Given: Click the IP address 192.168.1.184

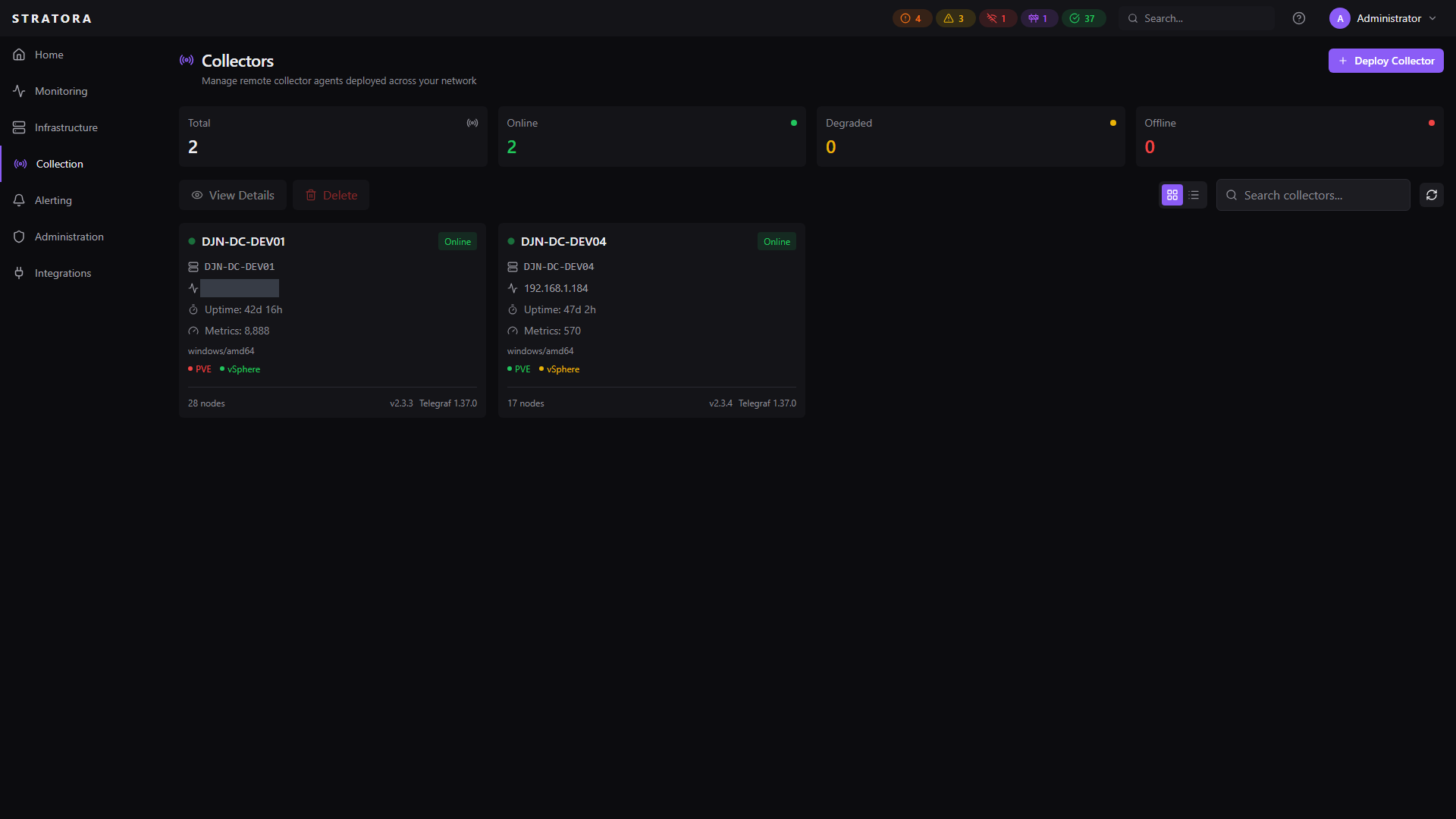Looking at the screenshot, I should pos(556,288).
